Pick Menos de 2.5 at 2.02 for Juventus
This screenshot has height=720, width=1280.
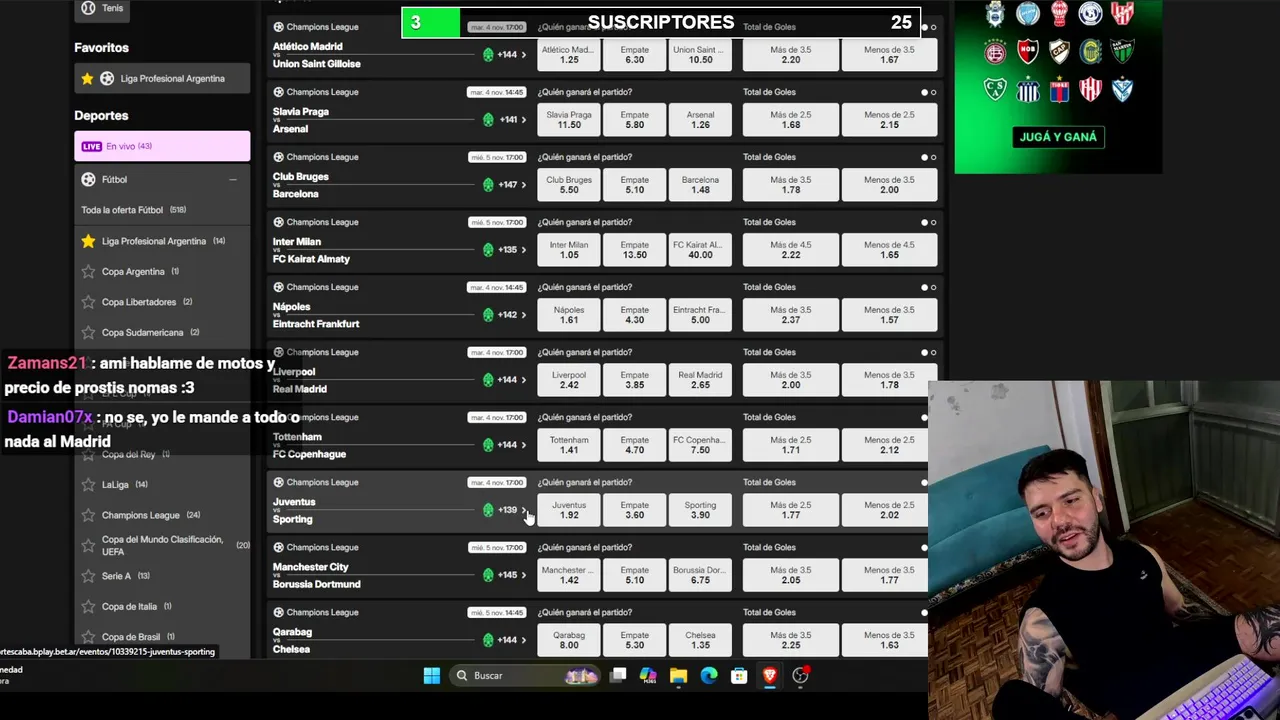[x=889, y=510]
